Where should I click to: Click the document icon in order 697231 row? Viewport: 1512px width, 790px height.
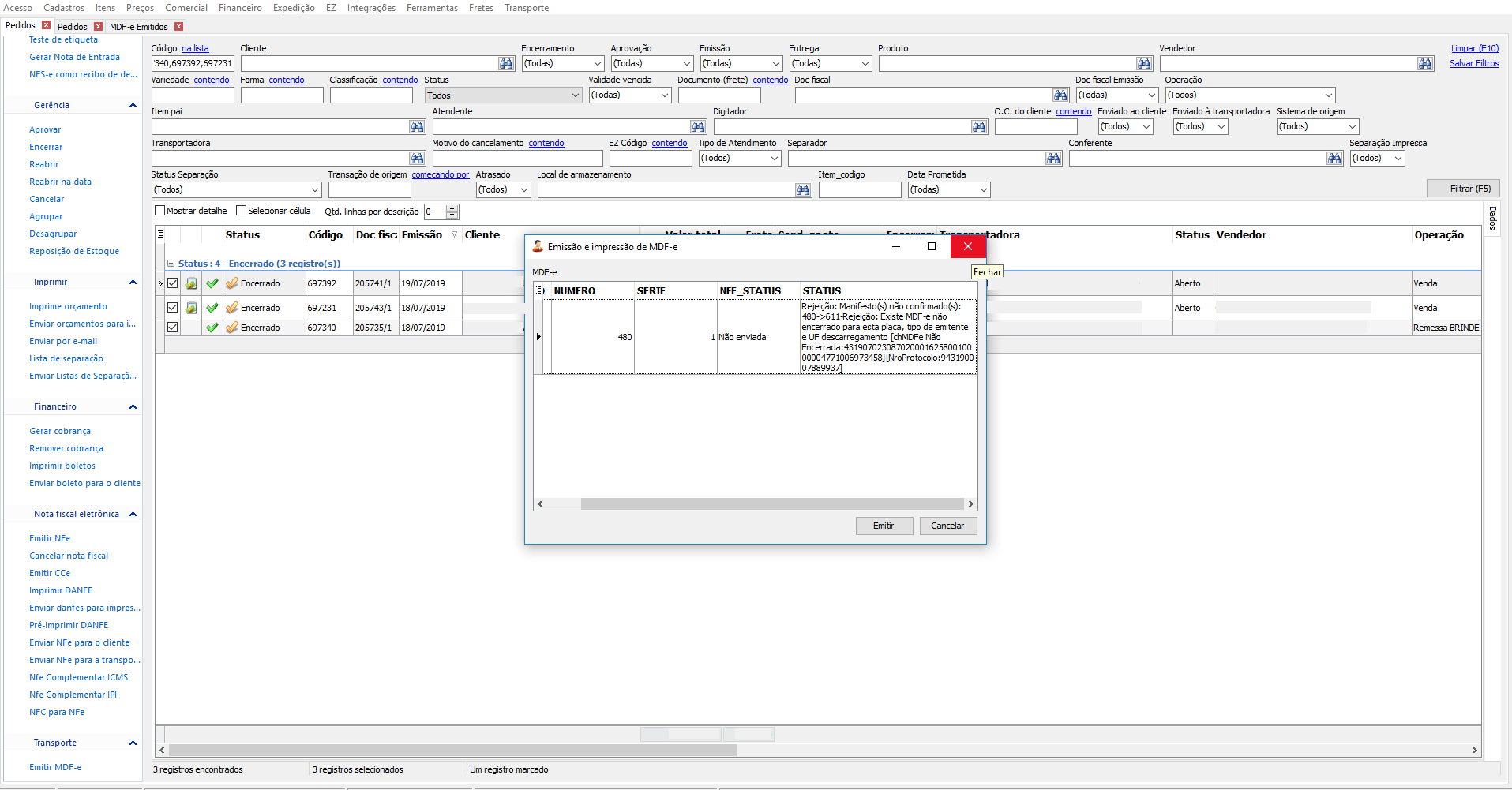(191, 308)
